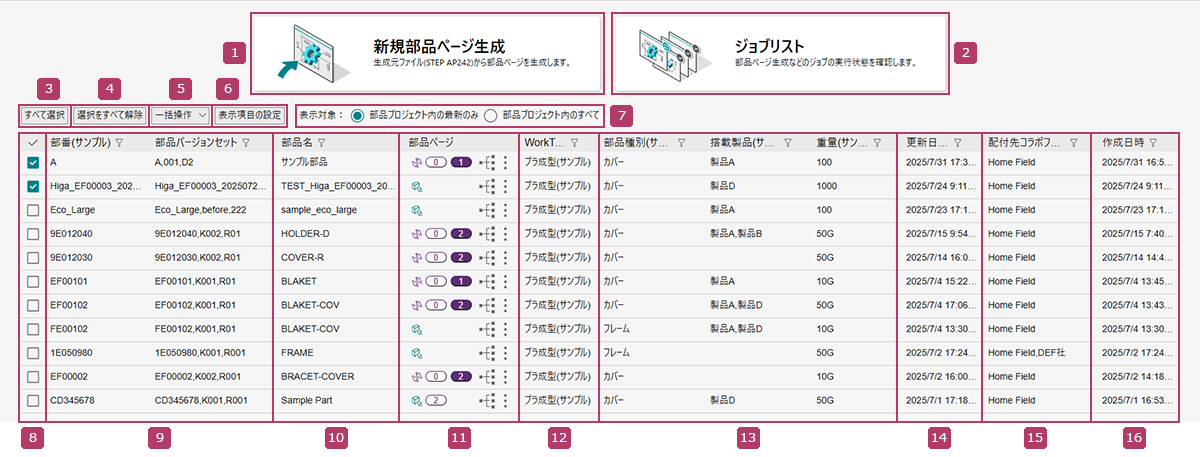
Task: Open the tree structure icon for HOLDER-D
Action: pyautogui.click(x=489, y=234)
